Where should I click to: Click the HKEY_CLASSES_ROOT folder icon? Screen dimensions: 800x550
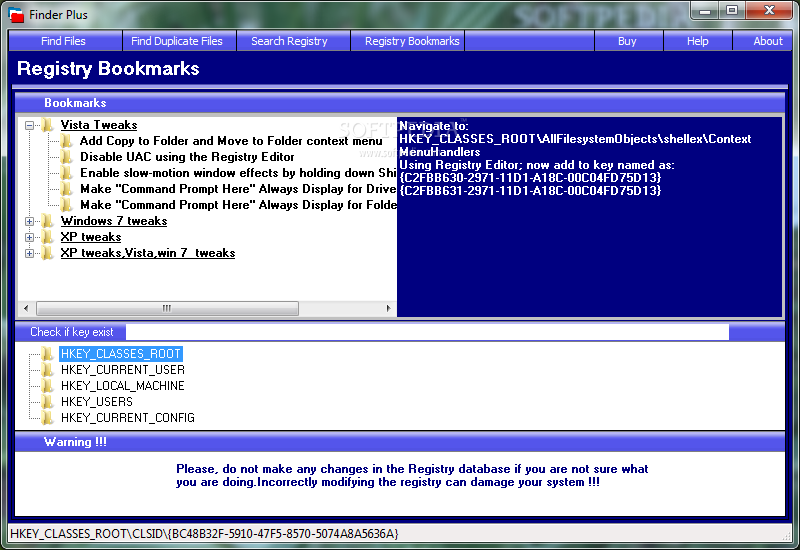(x=47, y=354)
